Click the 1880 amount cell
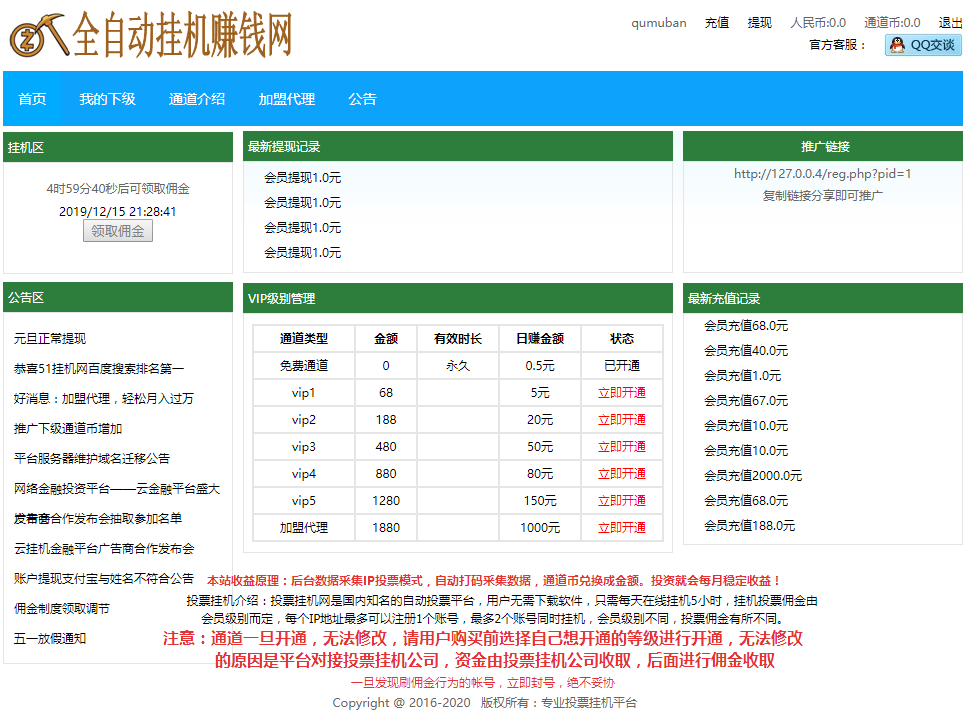The width and height of the screenshot is (968, 712). point(386,528)
